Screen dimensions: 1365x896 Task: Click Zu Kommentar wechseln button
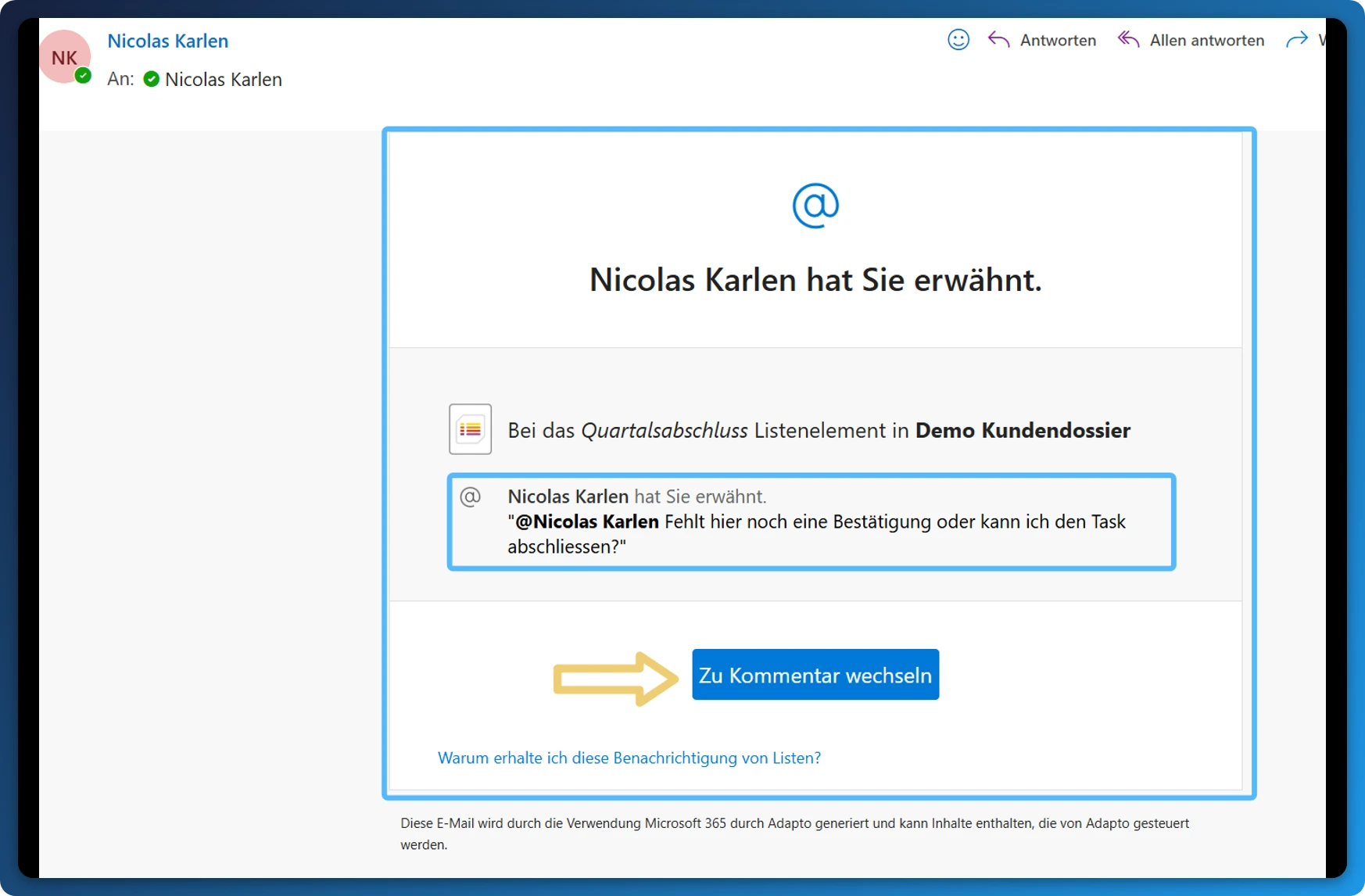[x=815, y=675]
